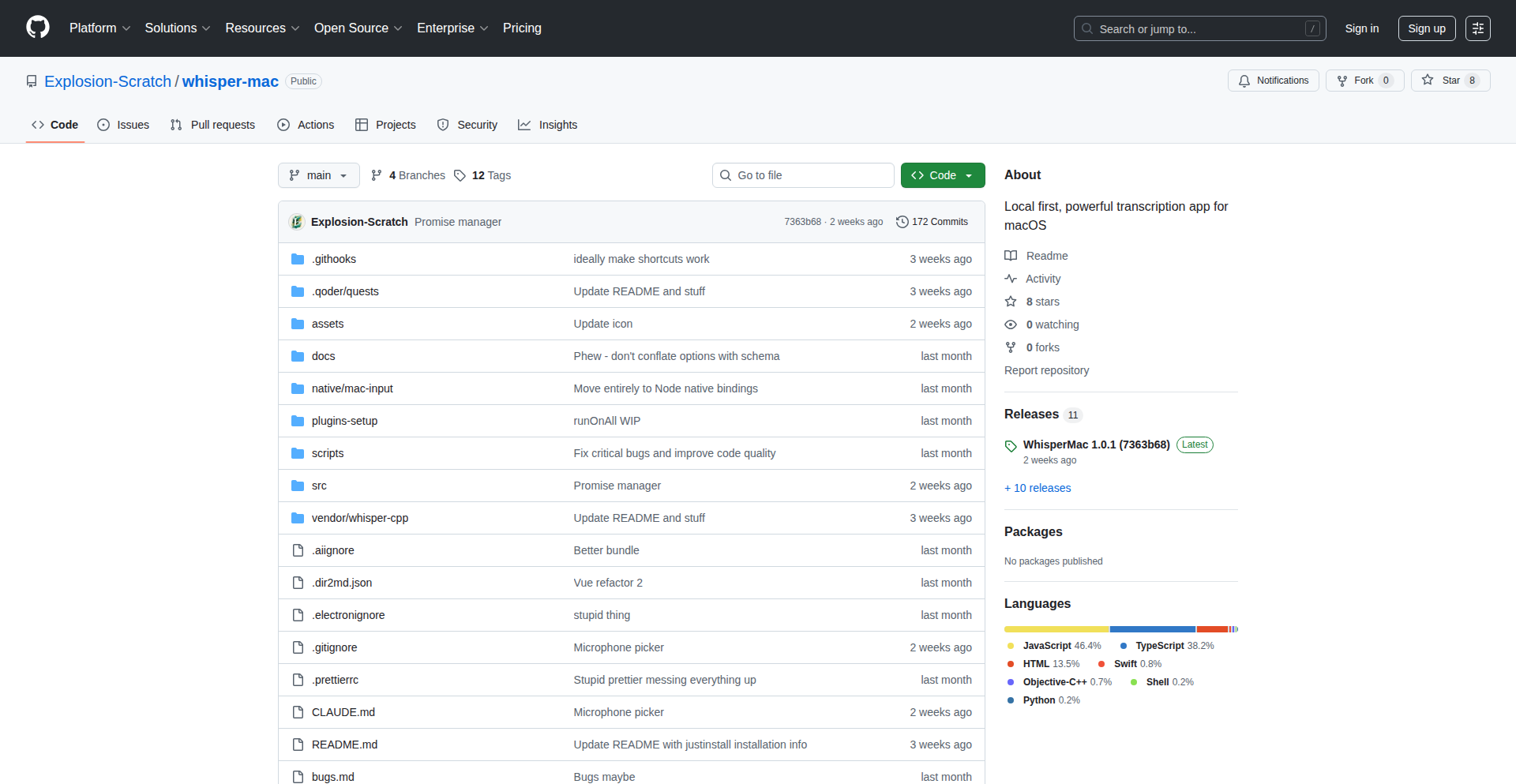Click the scripts folder icon

click(x=298, y=453)
